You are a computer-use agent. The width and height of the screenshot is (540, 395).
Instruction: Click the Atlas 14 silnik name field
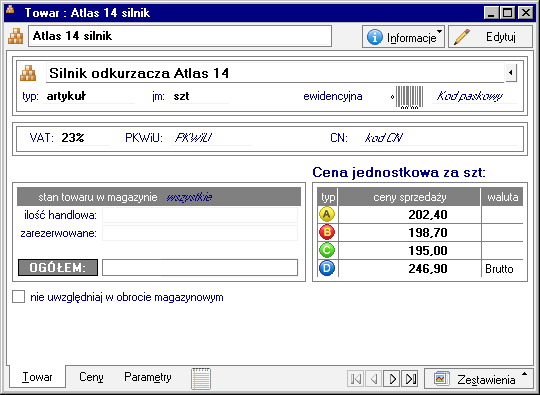point(180,36)
